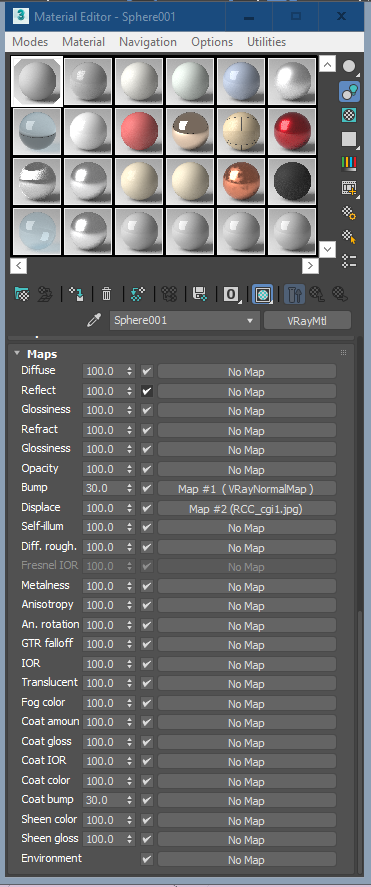Click sample slots scroll down arrow
371x887 pixels.
tap(327, 249)
